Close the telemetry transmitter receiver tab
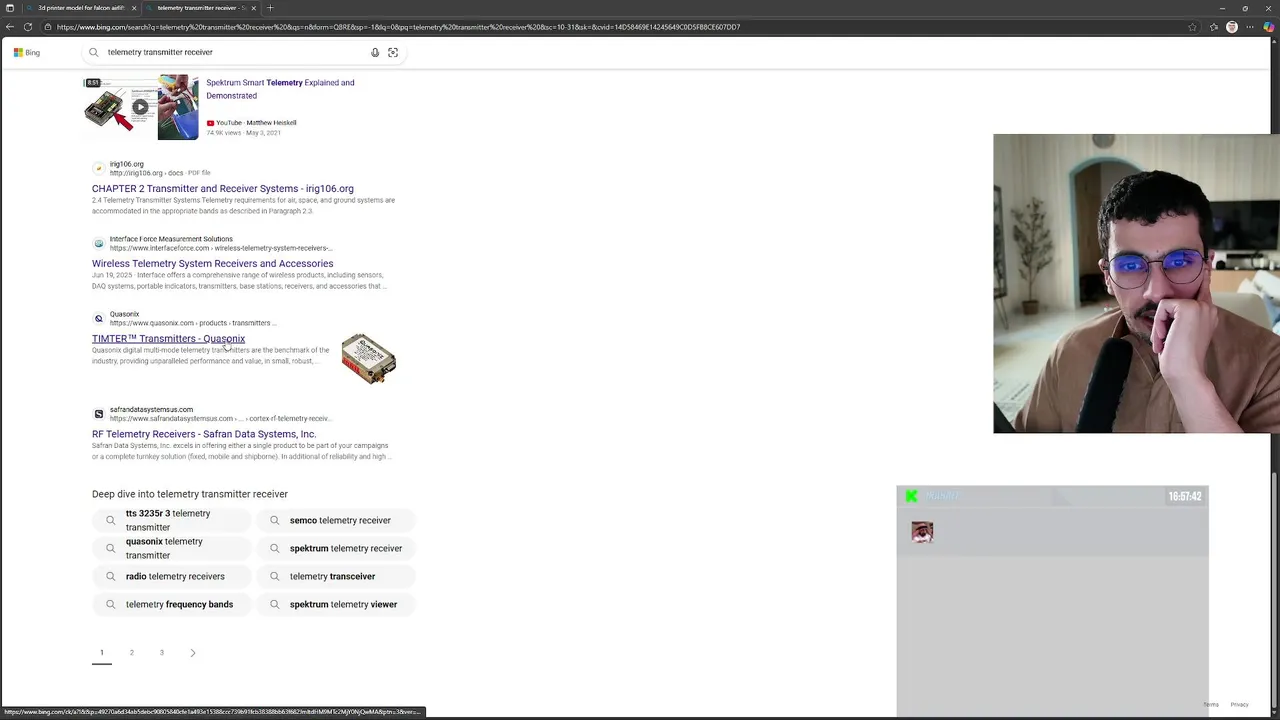 coord(253,8)
